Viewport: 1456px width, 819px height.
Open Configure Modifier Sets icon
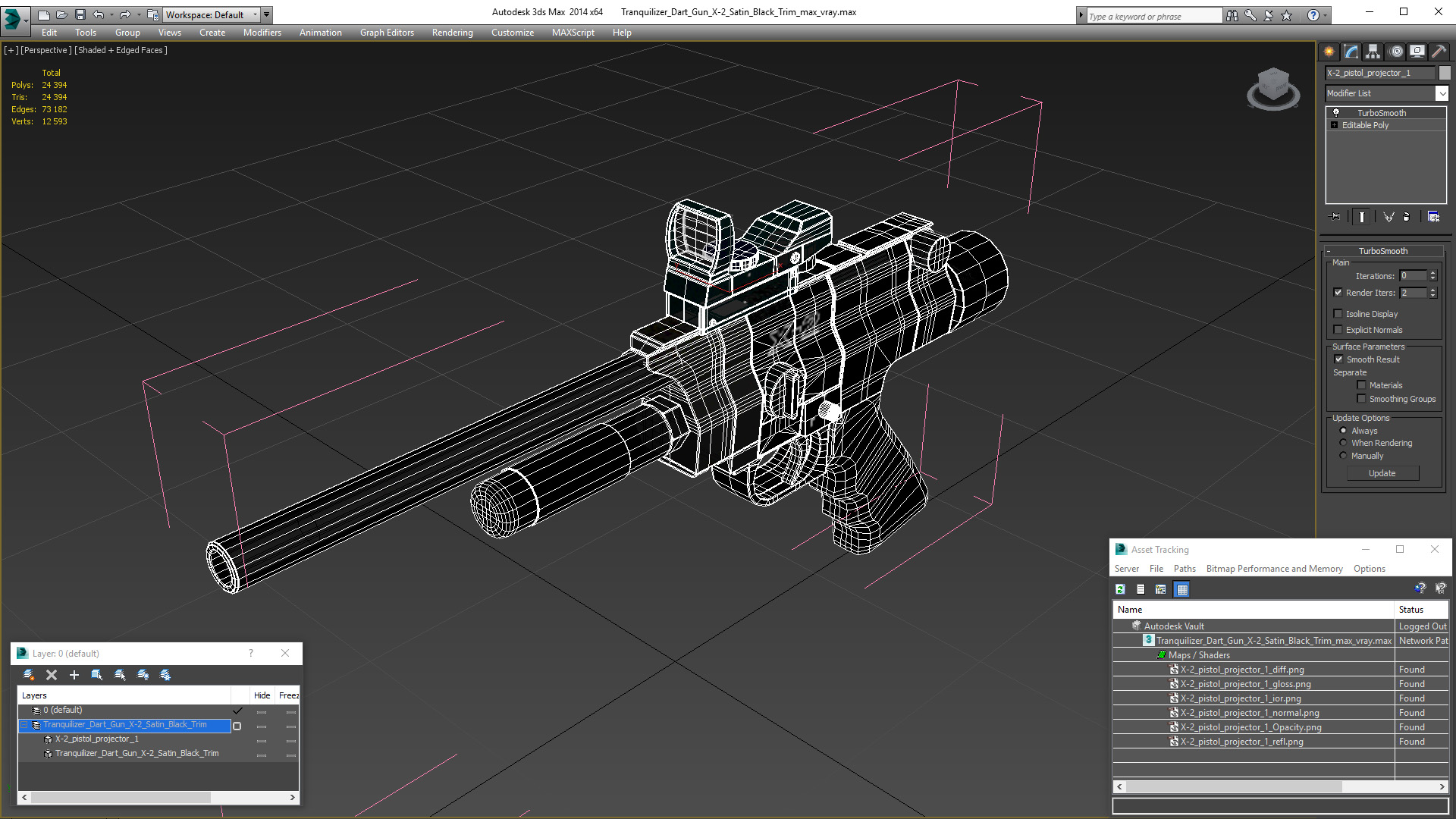point(1433,217)
